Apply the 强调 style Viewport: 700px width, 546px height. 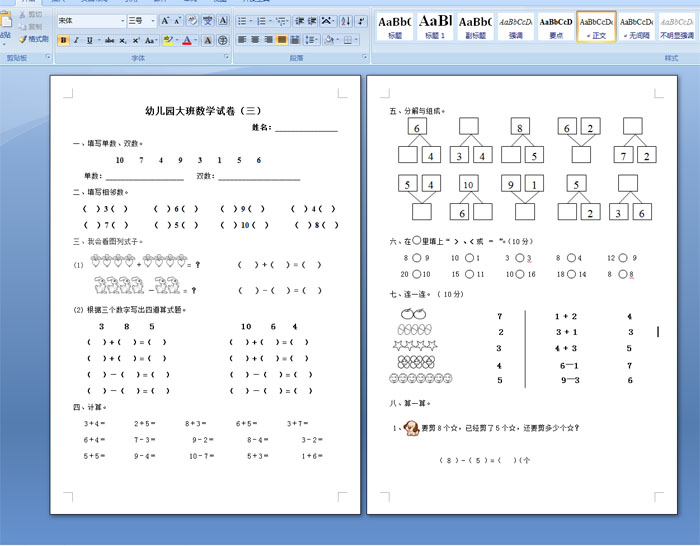(515, 27)
